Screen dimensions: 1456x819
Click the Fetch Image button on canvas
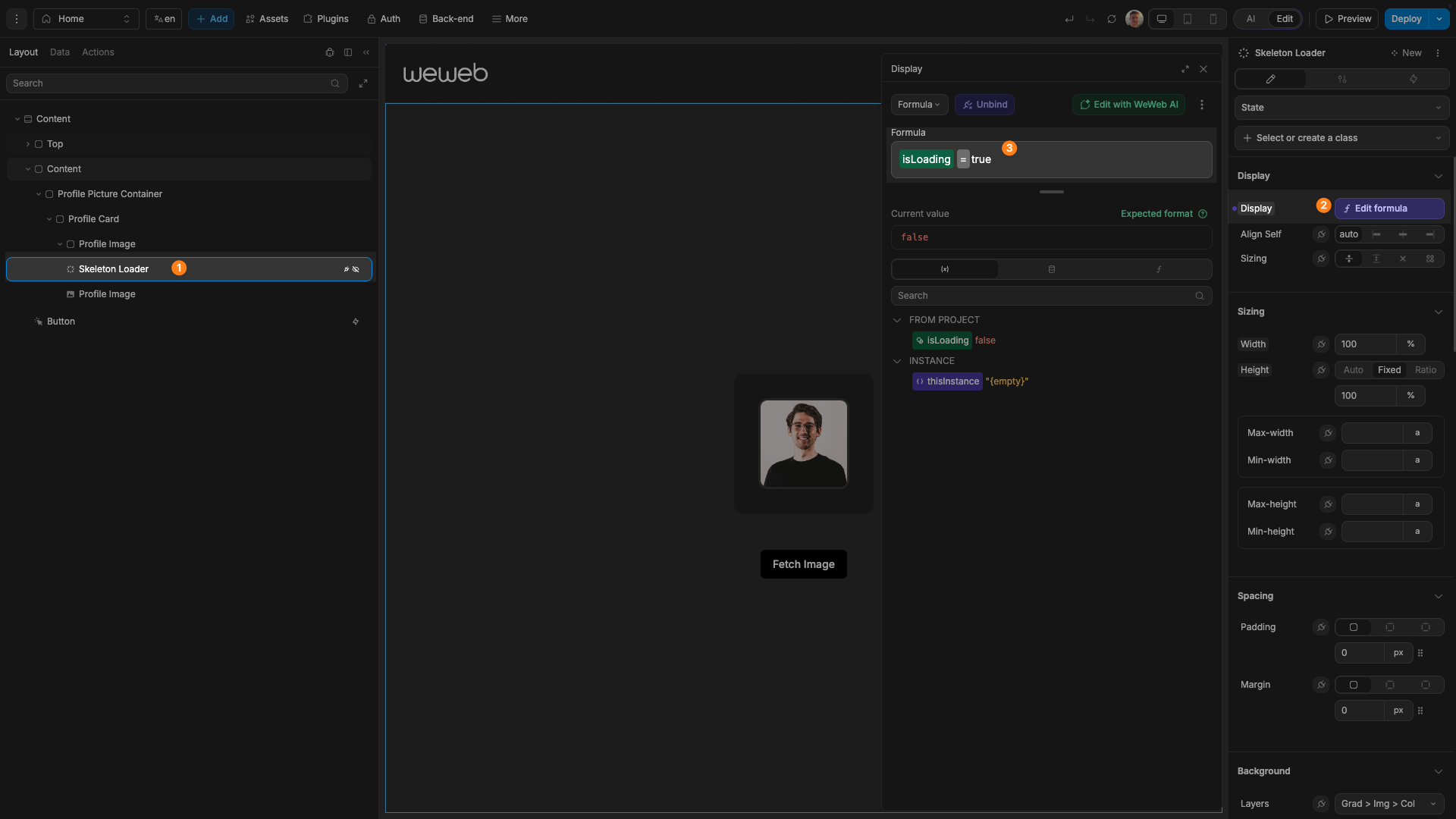(803, 564)
